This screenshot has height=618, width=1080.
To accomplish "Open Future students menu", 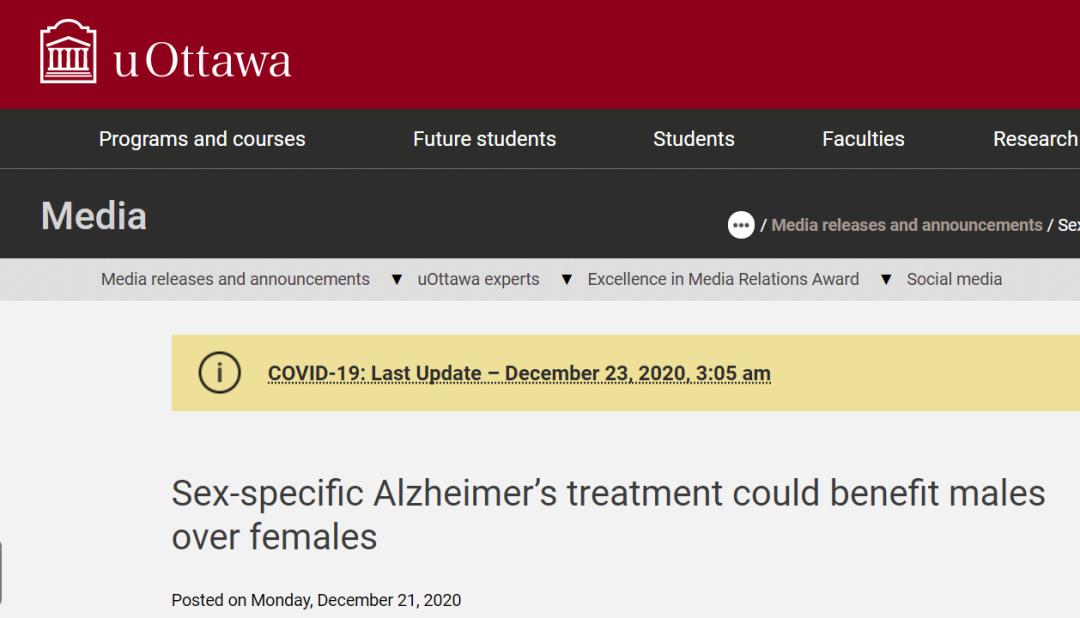I will (x=484, y=139).
